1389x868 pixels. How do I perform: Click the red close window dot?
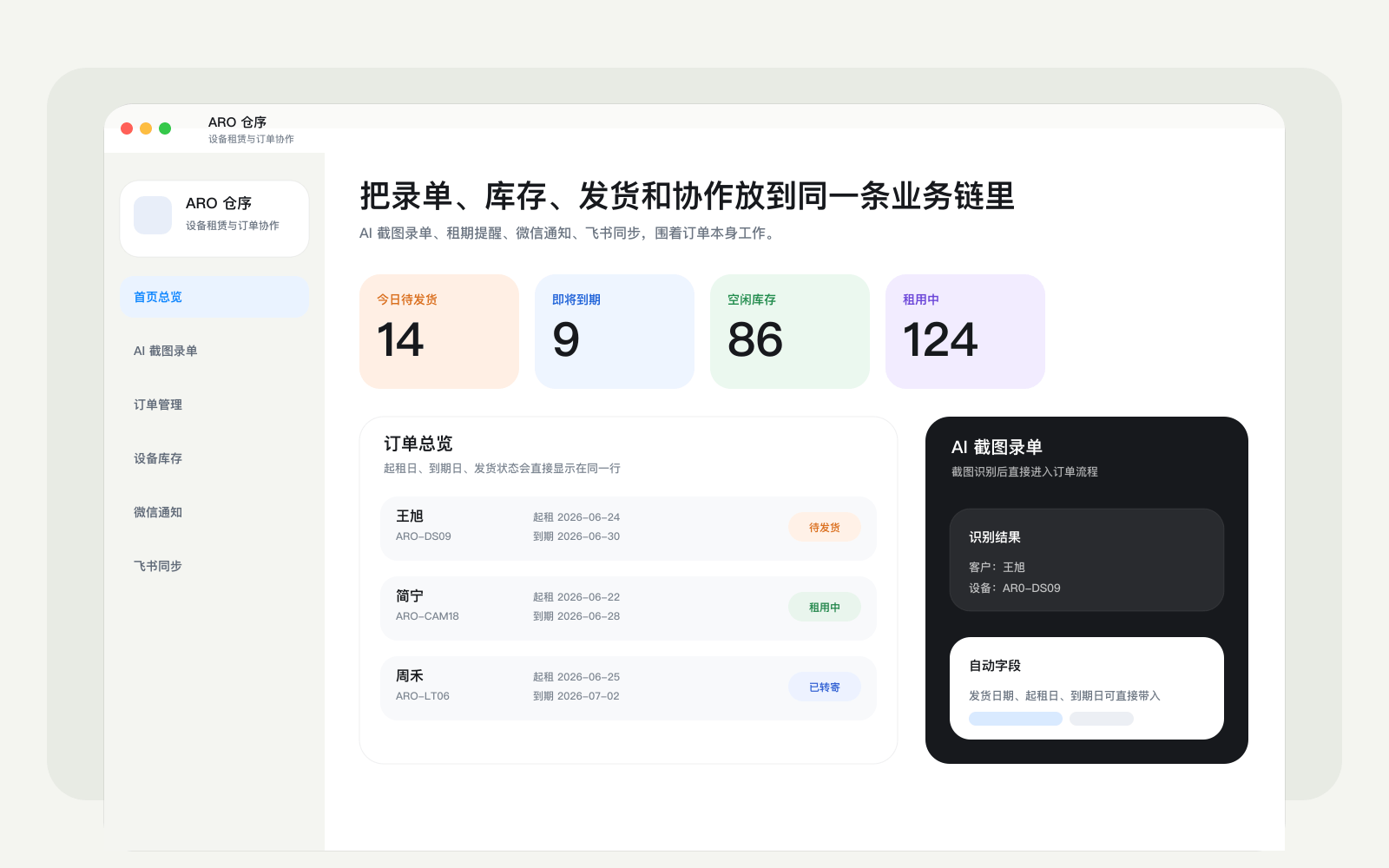tap(127, 128)
